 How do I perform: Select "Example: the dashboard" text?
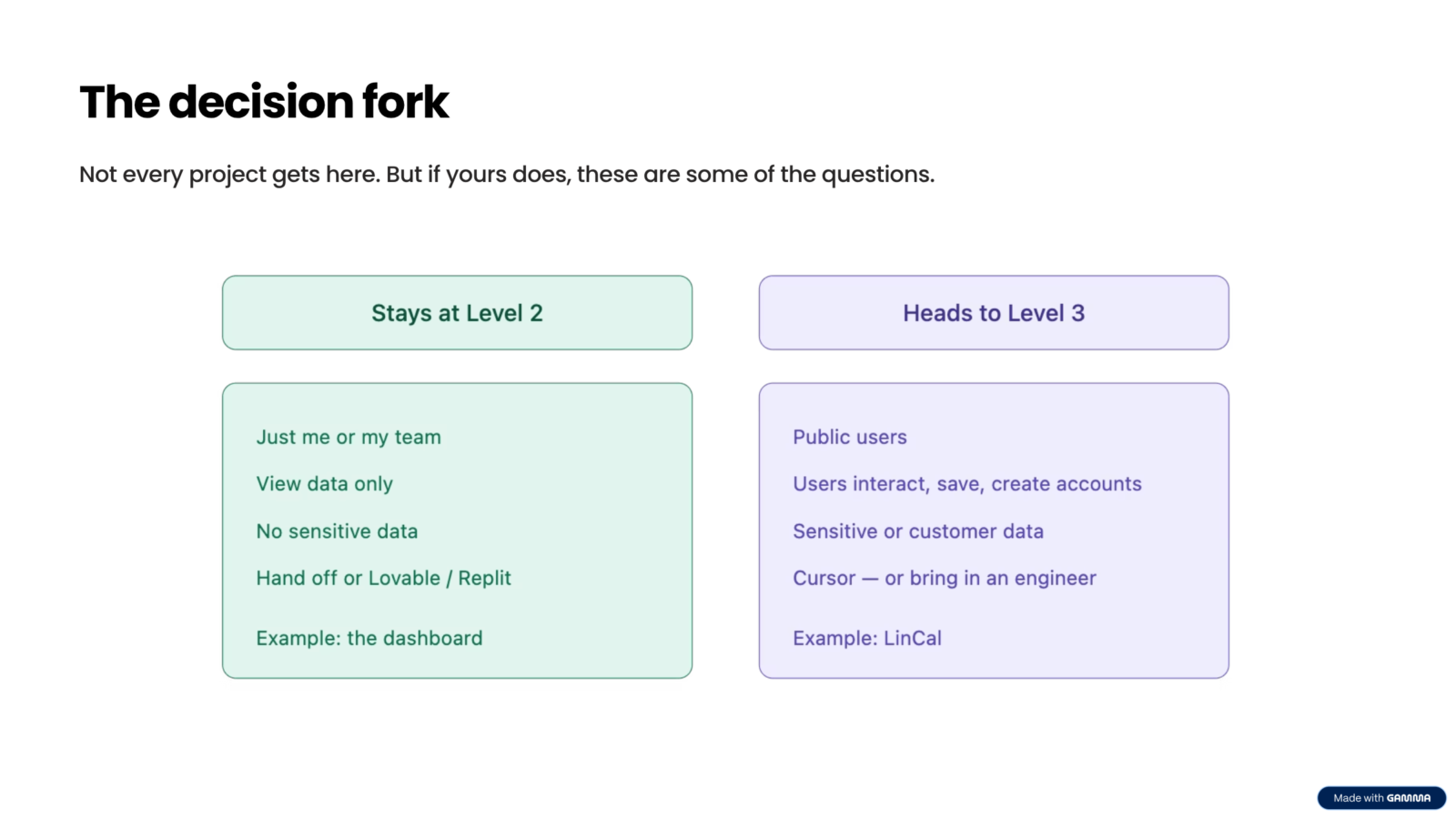click(x=369, y=639)
